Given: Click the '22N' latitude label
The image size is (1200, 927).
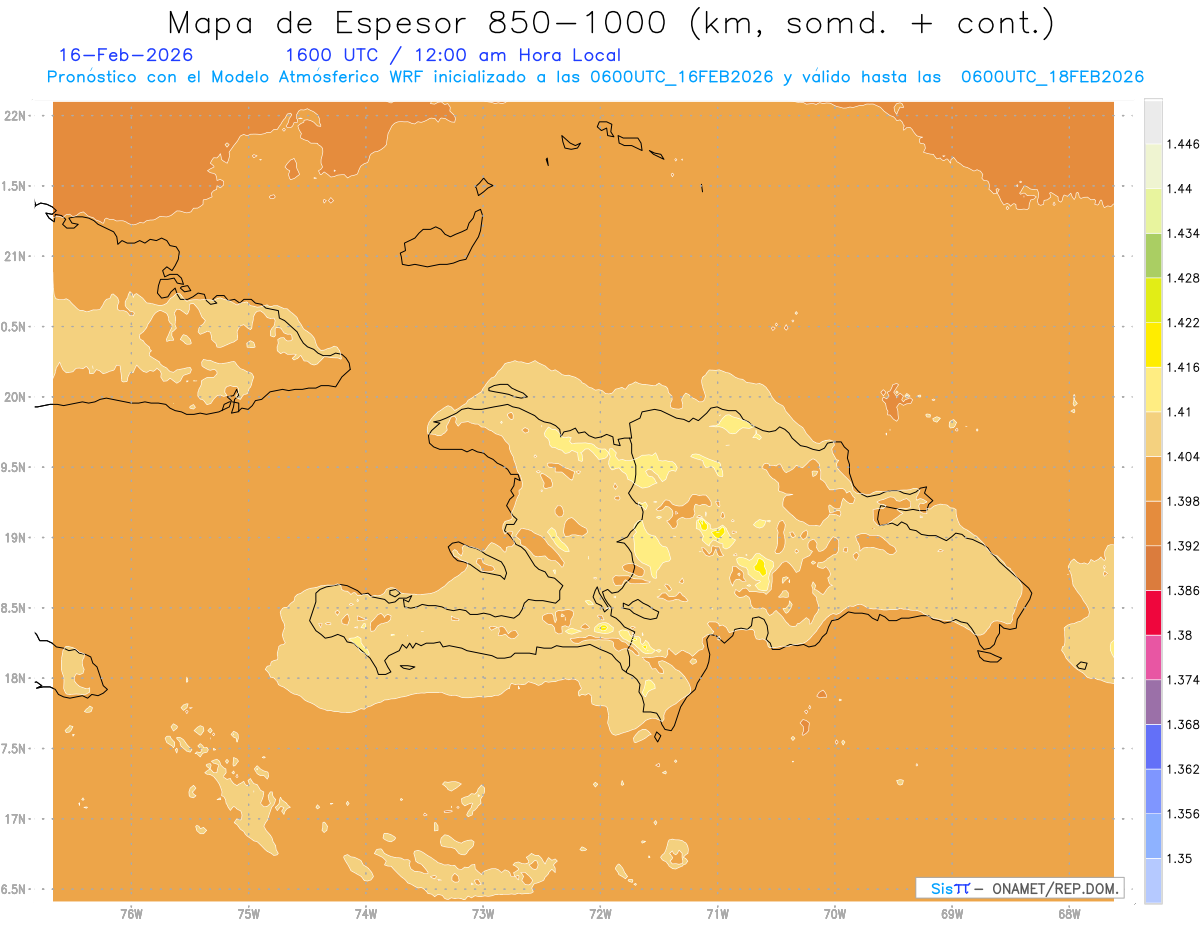Looking at the screenshot, I should point(15,115).
